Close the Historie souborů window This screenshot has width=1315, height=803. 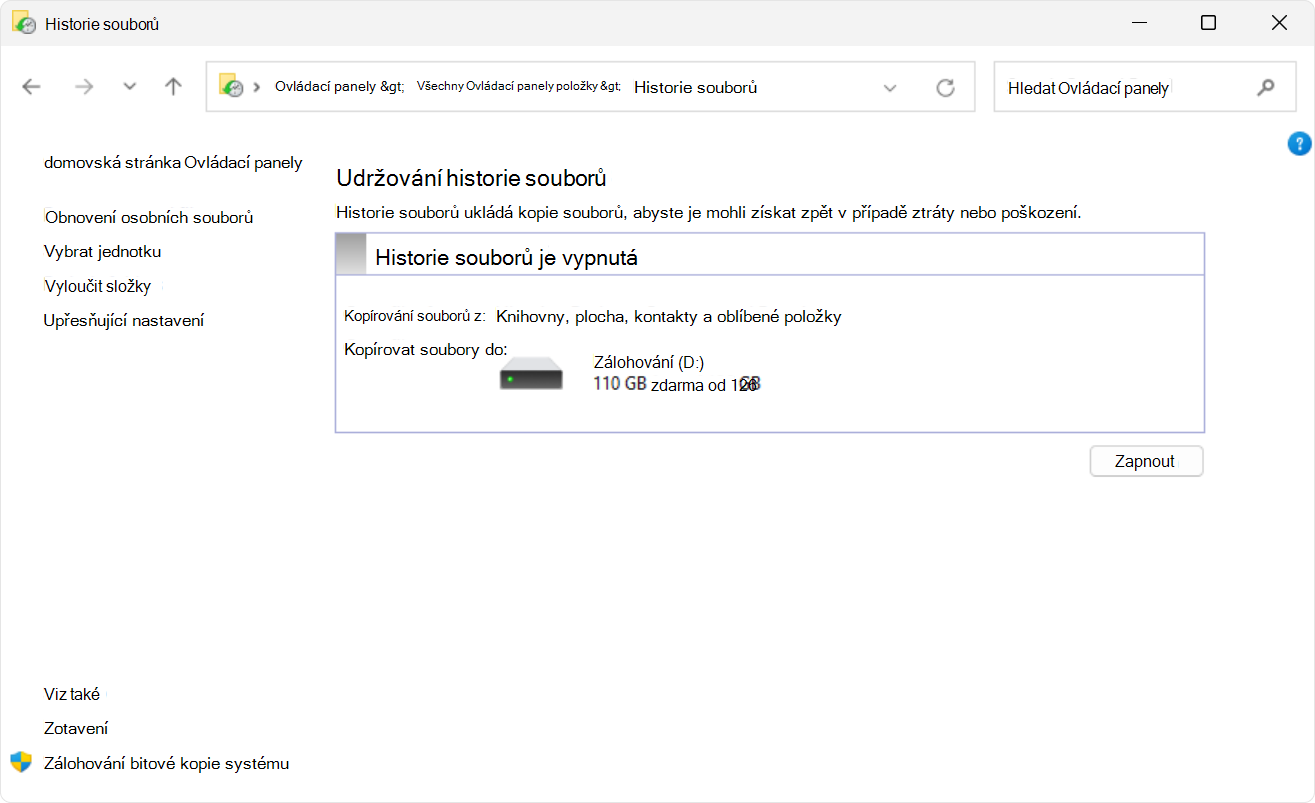coord(1279,23)
